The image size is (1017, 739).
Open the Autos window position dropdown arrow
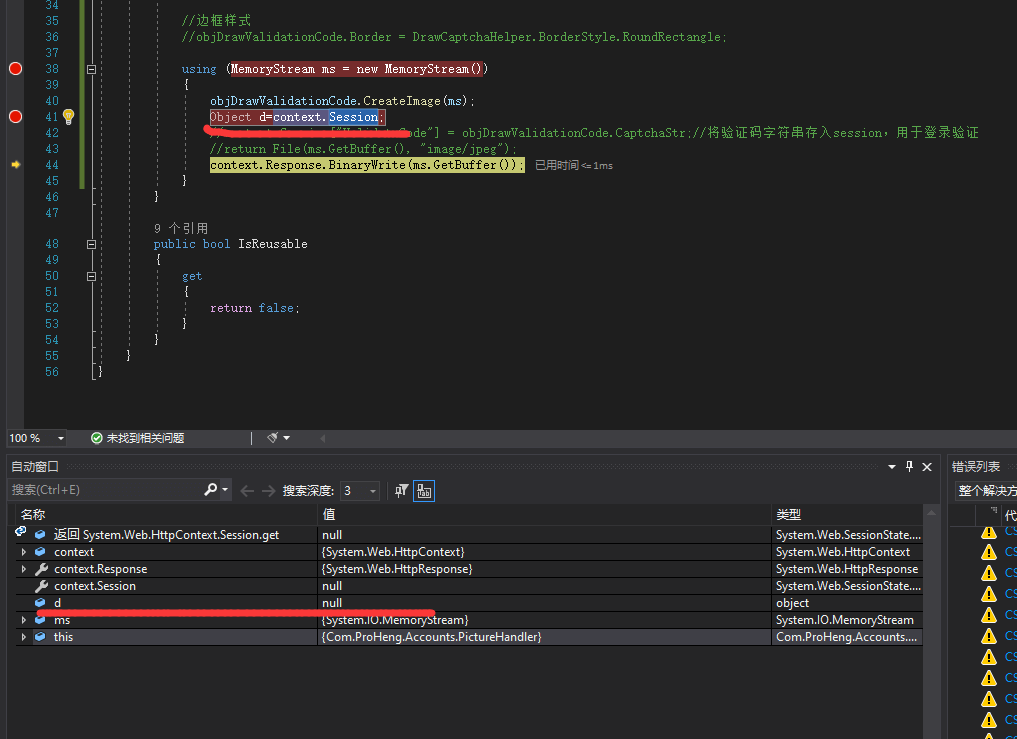(x=892, y=467)
